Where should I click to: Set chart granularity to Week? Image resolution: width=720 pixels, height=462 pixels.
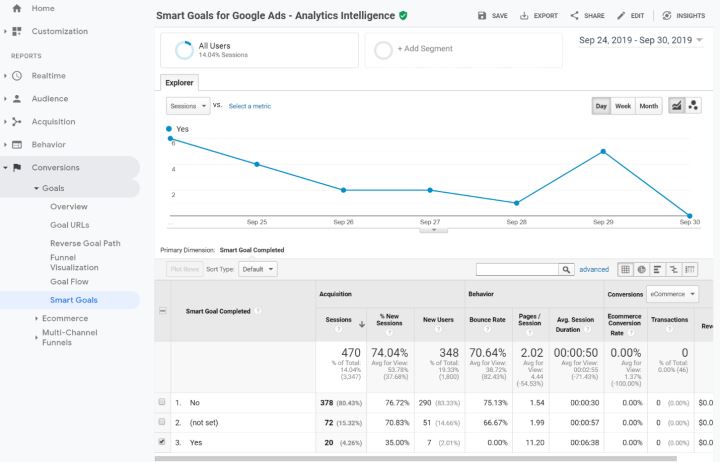click(623, 106)
